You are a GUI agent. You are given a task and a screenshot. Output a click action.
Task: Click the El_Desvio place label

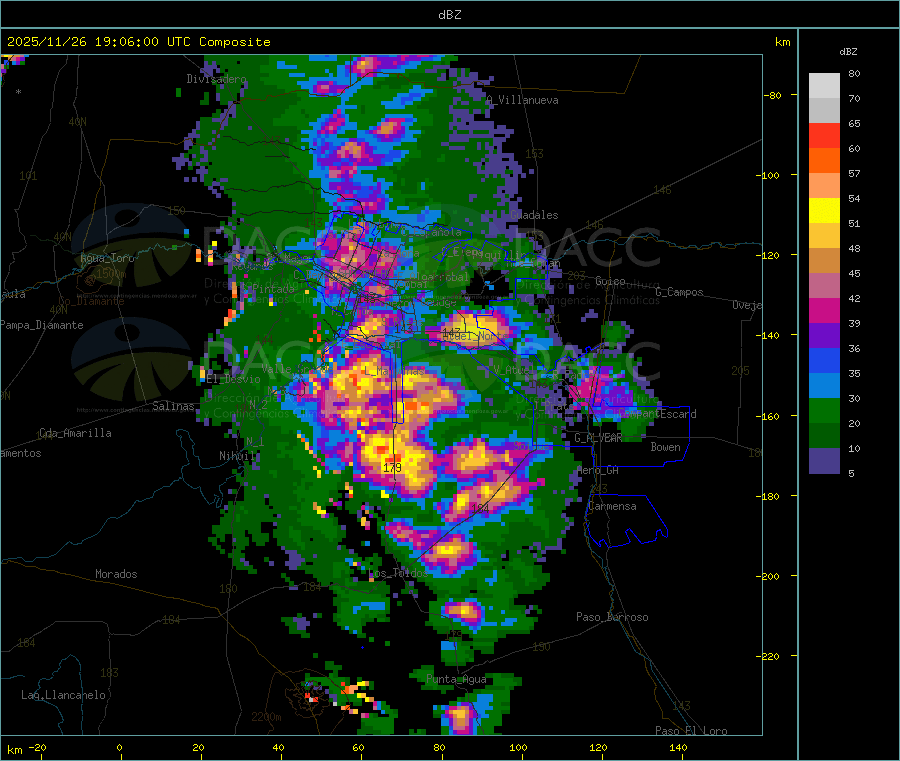(234, 379)
